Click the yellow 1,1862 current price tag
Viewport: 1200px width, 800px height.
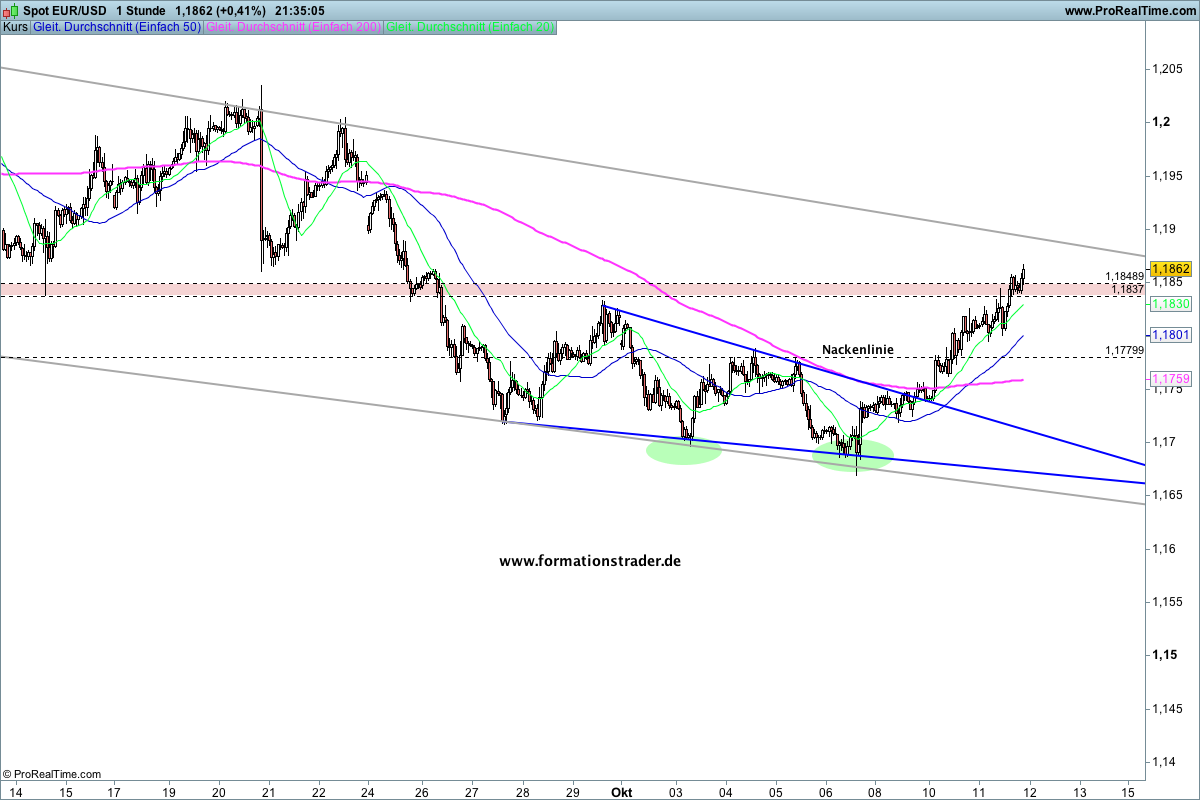[1169, 269]
